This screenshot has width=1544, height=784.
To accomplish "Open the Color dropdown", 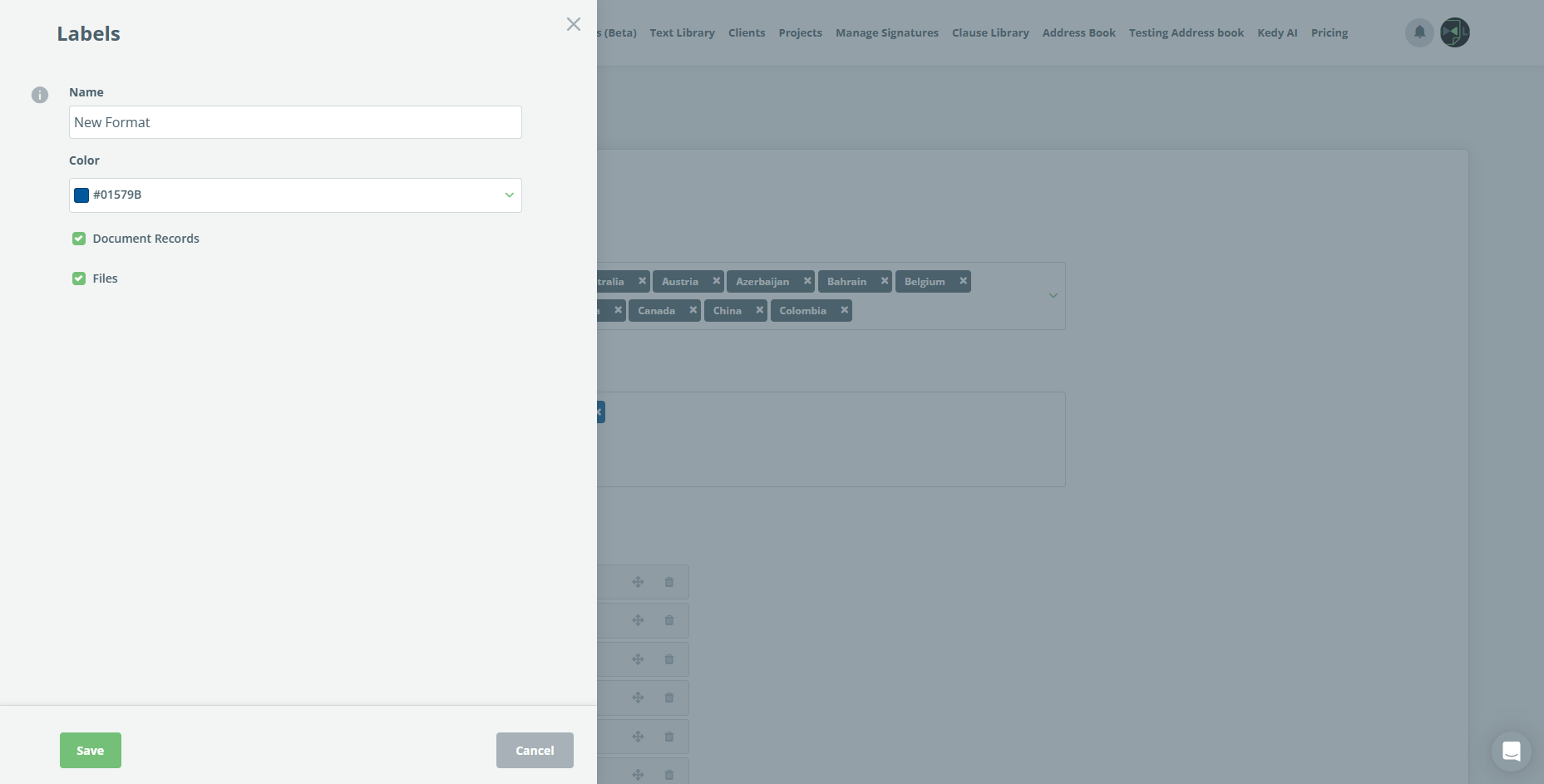I will tap(295, 195).
